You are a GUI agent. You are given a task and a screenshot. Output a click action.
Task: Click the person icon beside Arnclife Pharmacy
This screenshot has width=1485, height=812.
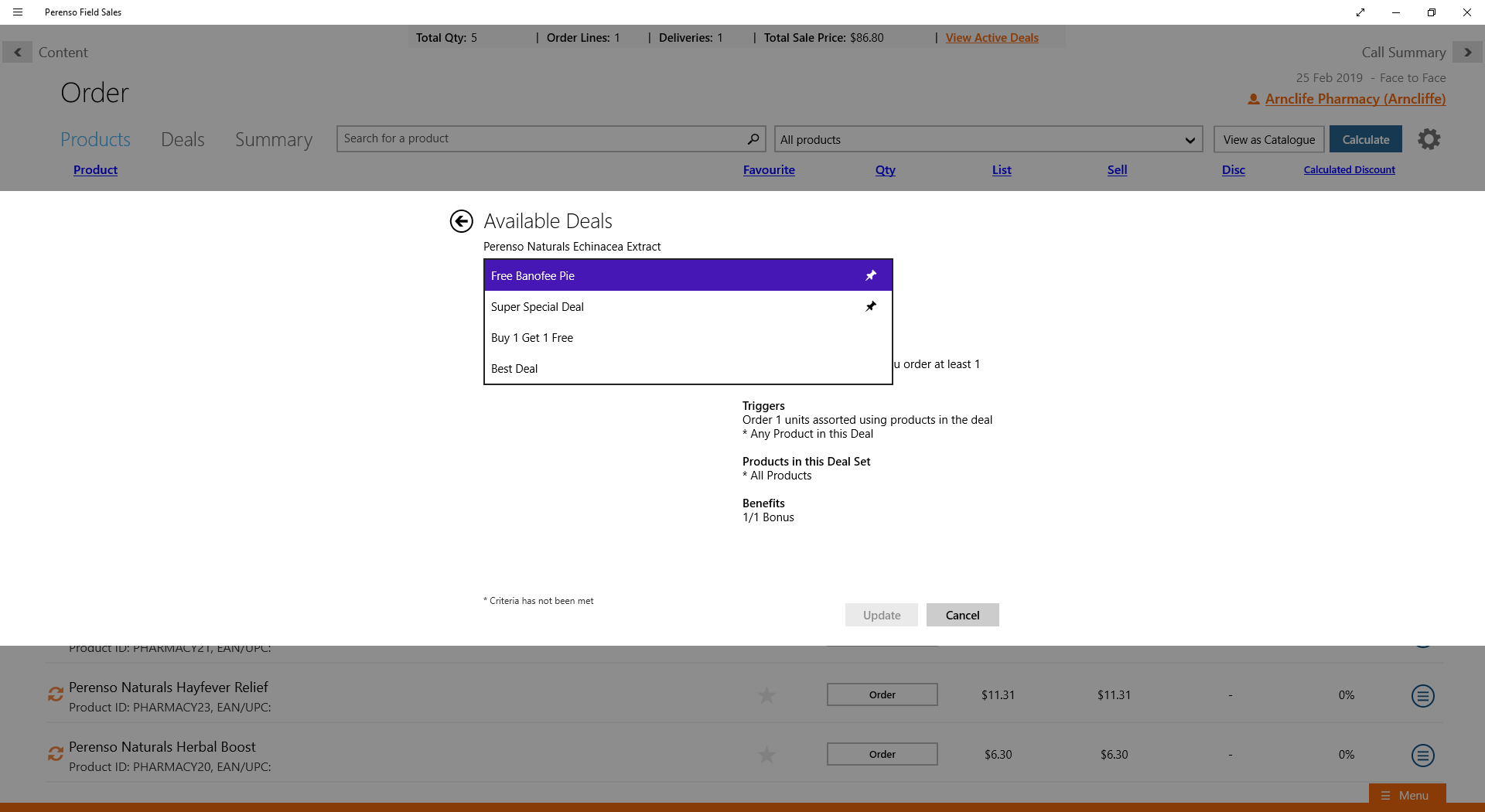(x=1254, y=99)
